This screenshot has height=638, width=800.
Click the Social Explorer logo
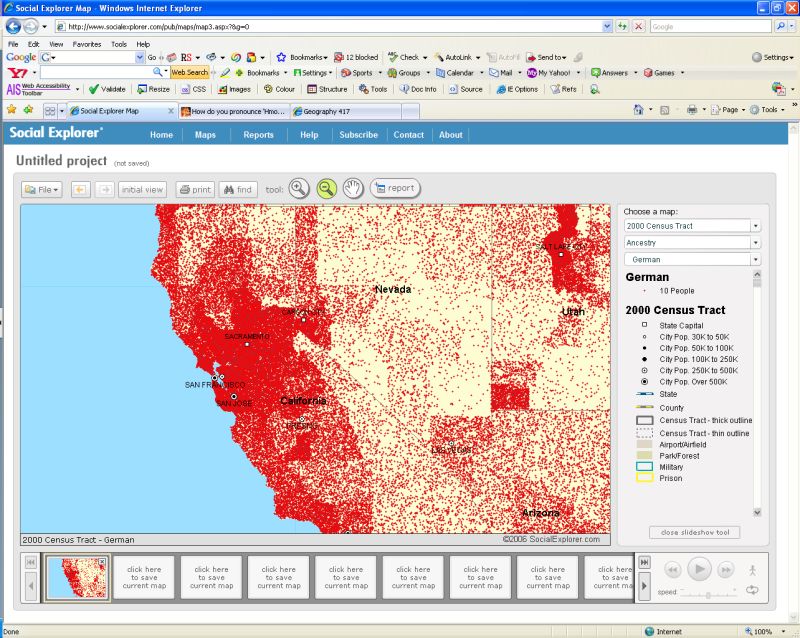tap(56, 133)
